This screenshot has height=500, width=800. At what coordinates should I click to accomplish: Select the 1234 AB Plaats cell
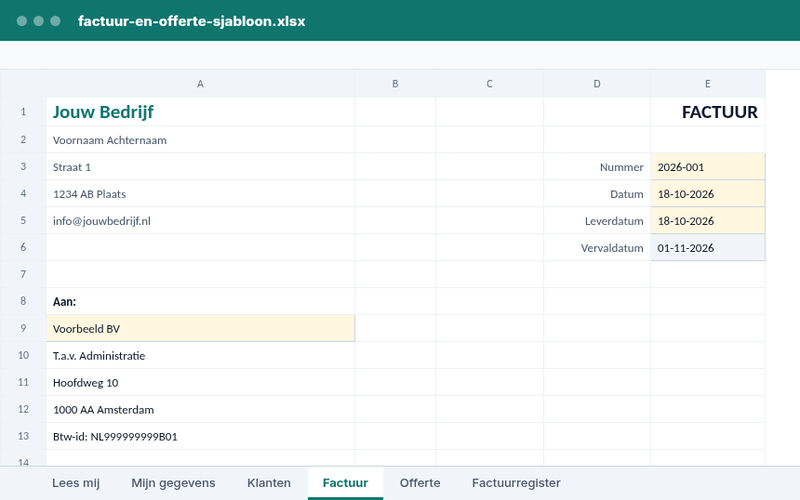click(201, 194)
